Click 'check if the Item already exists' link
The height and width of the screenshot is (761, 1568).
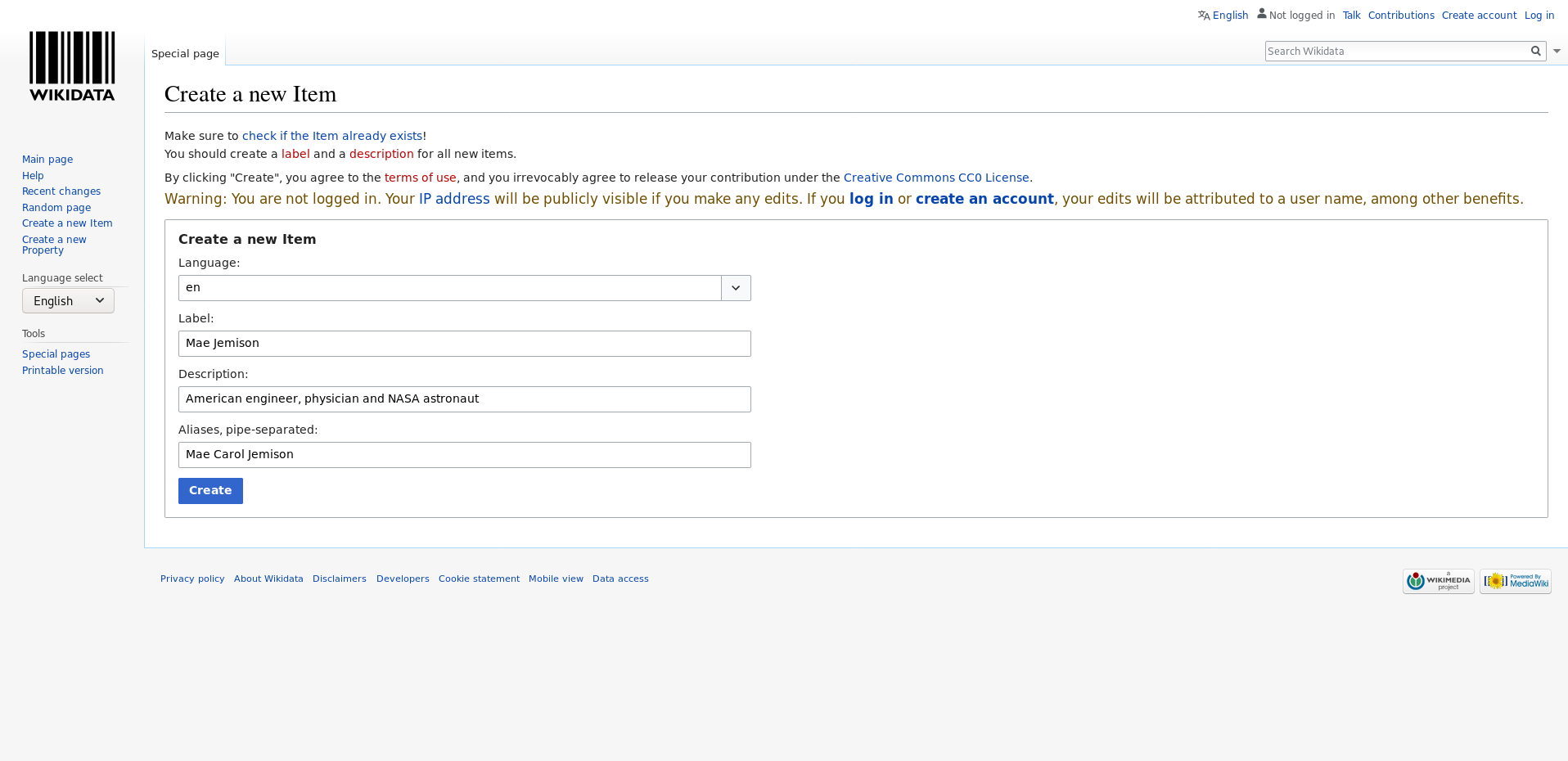pos(332,136)
